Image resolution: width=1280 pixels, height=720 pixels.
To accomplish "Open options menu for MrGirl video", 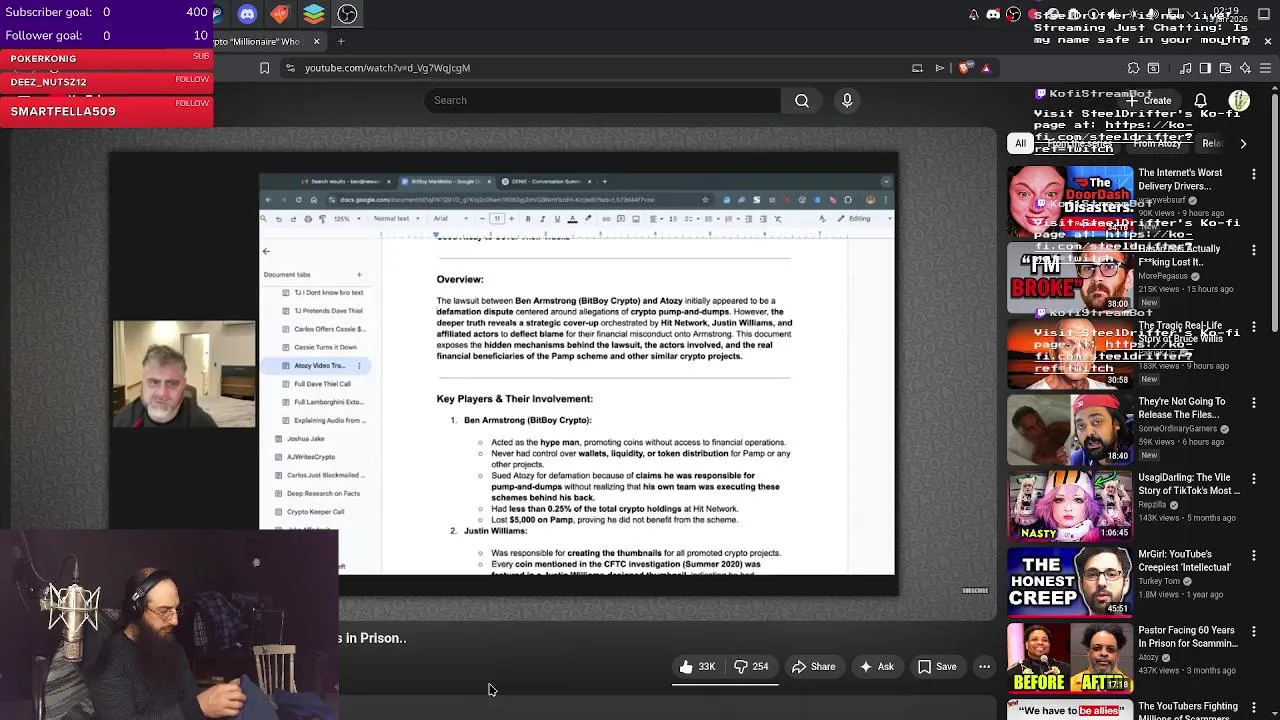I will click(x=1253, y=555).
